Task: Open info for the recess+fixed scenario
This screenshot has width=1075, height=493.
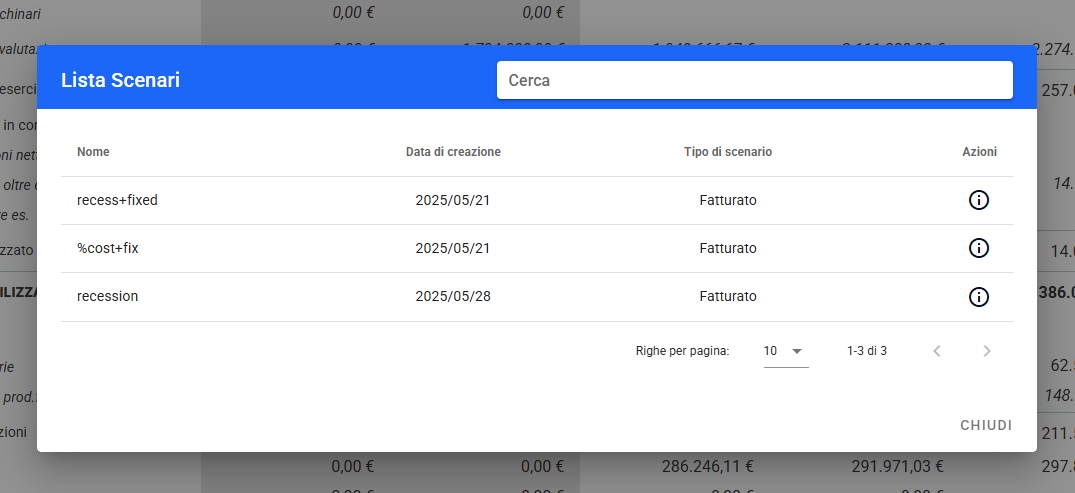Action: coord(979,200)
